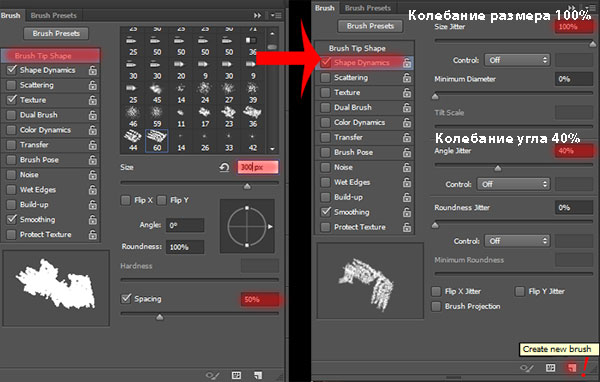Pick brush tip numbered 45
Image resolution: width=600 pixels, height=382 pixels.
(157, 93)
